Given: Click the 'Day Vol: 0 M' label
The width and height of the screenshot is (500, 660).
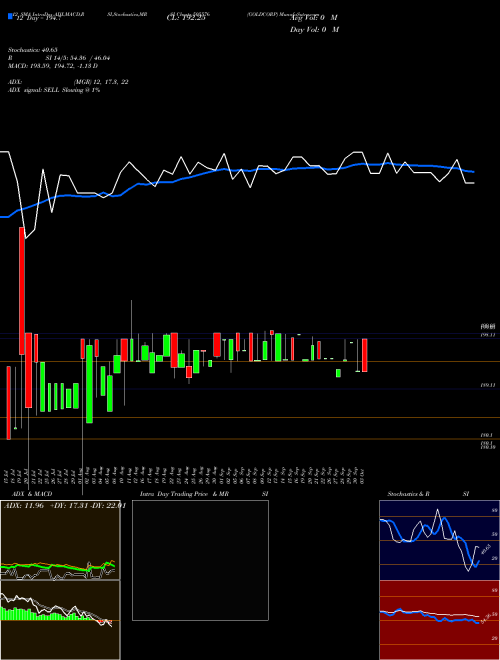Looking at the screenshot, I should click(x=314, y=30).
